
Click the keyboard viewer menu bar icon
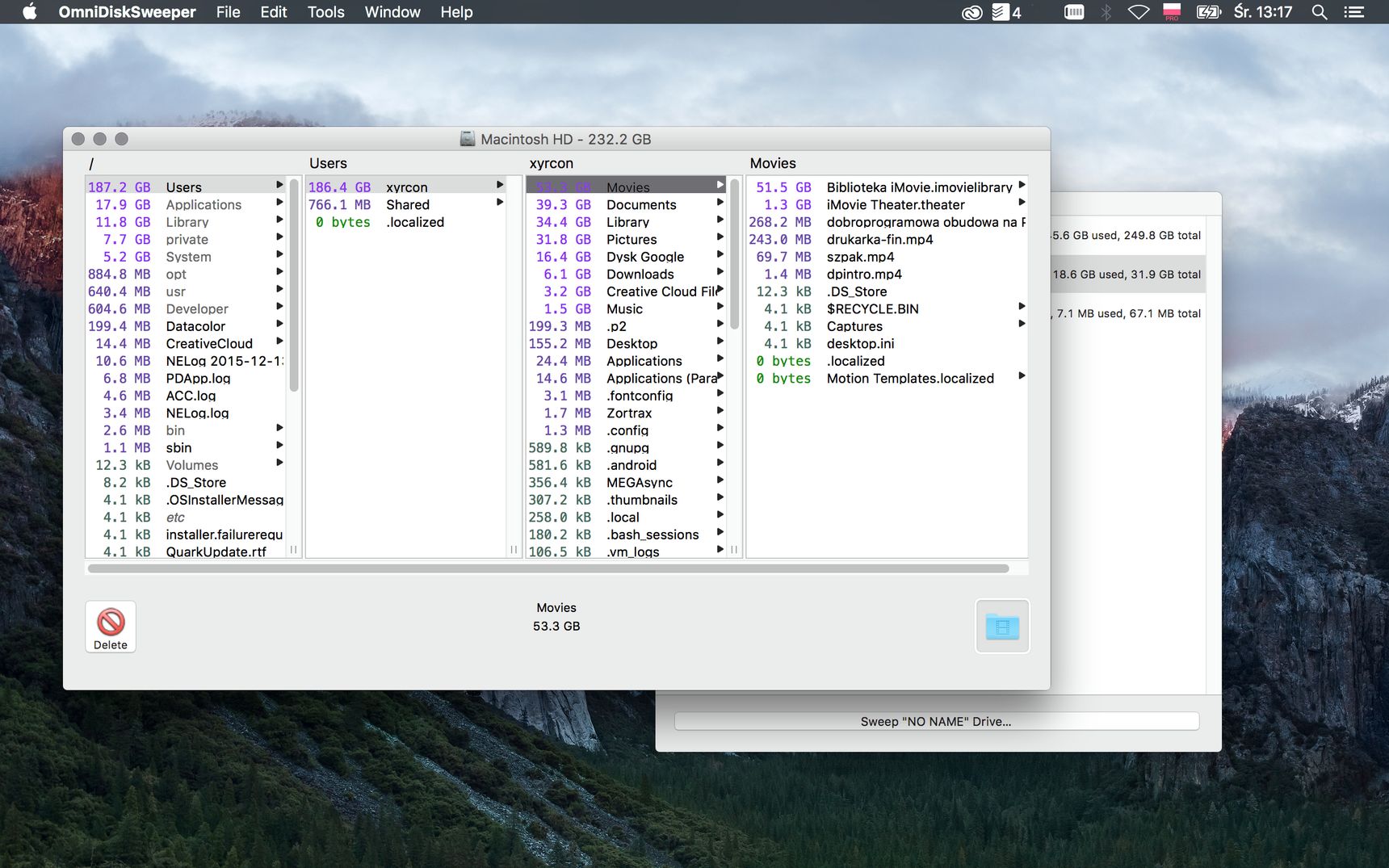pyautogui.click(x=1074, y=12)
